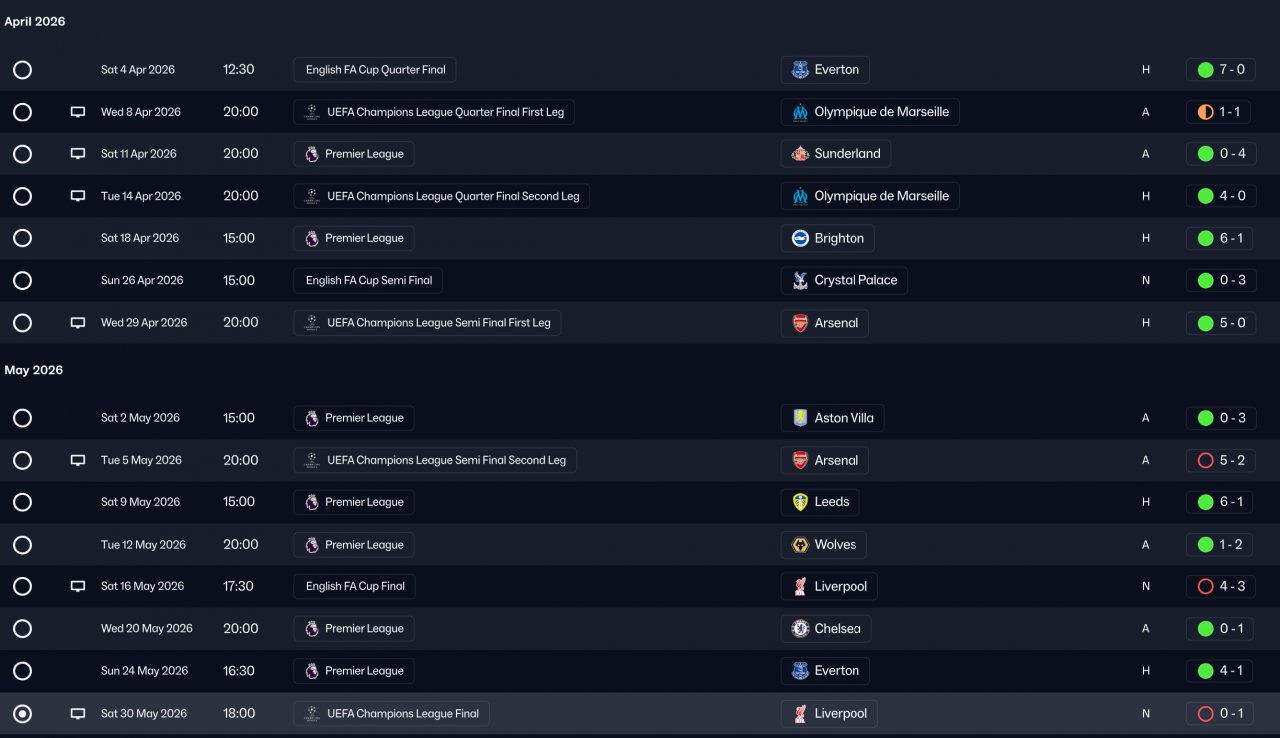Click TV icon beside FA Cup Final
The image size is (1280, 738).
(78, 587)
